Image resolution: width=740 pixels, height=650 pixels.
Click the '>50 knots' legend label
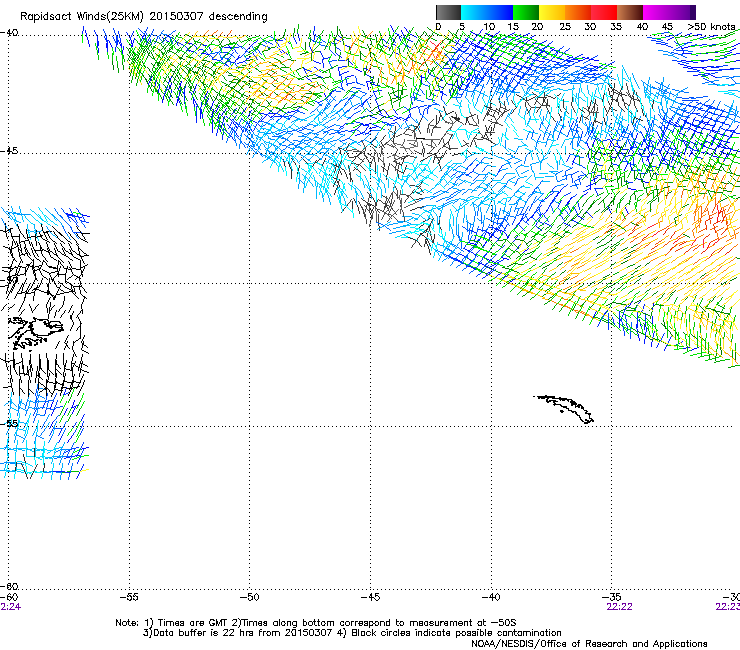[711, 27]
